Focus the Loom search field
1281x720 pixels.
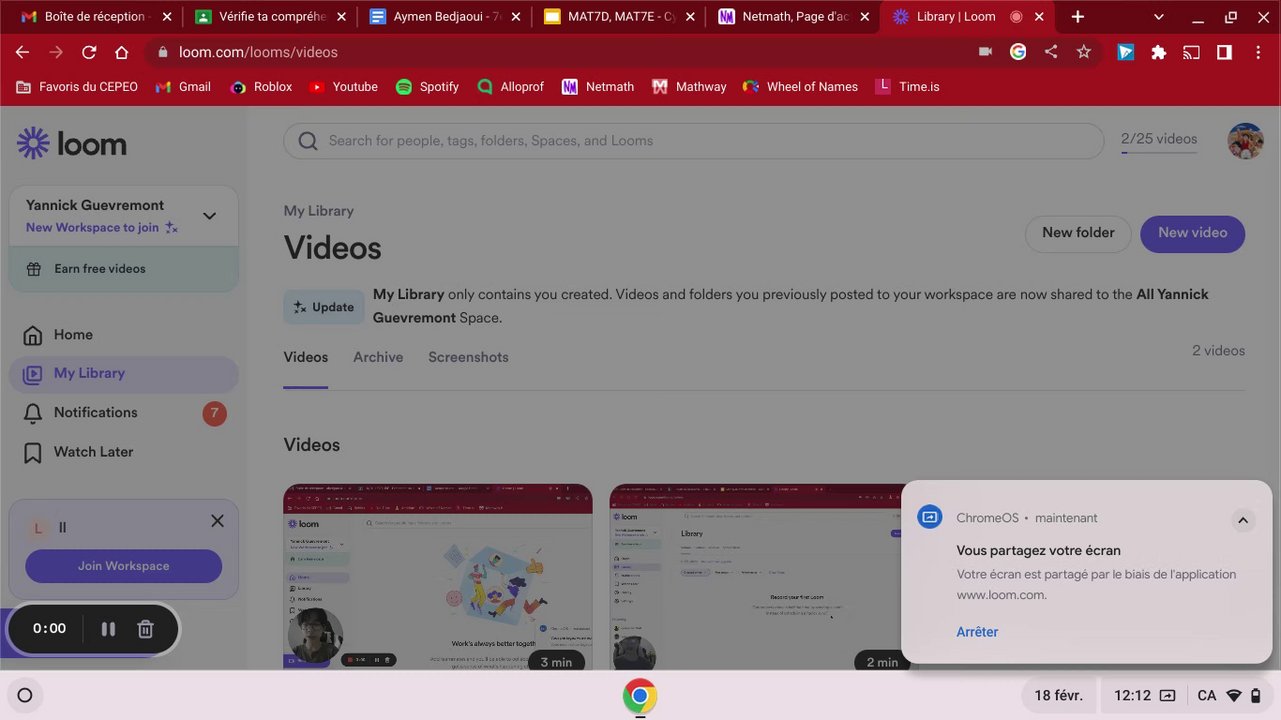click(x=694, y=141)
